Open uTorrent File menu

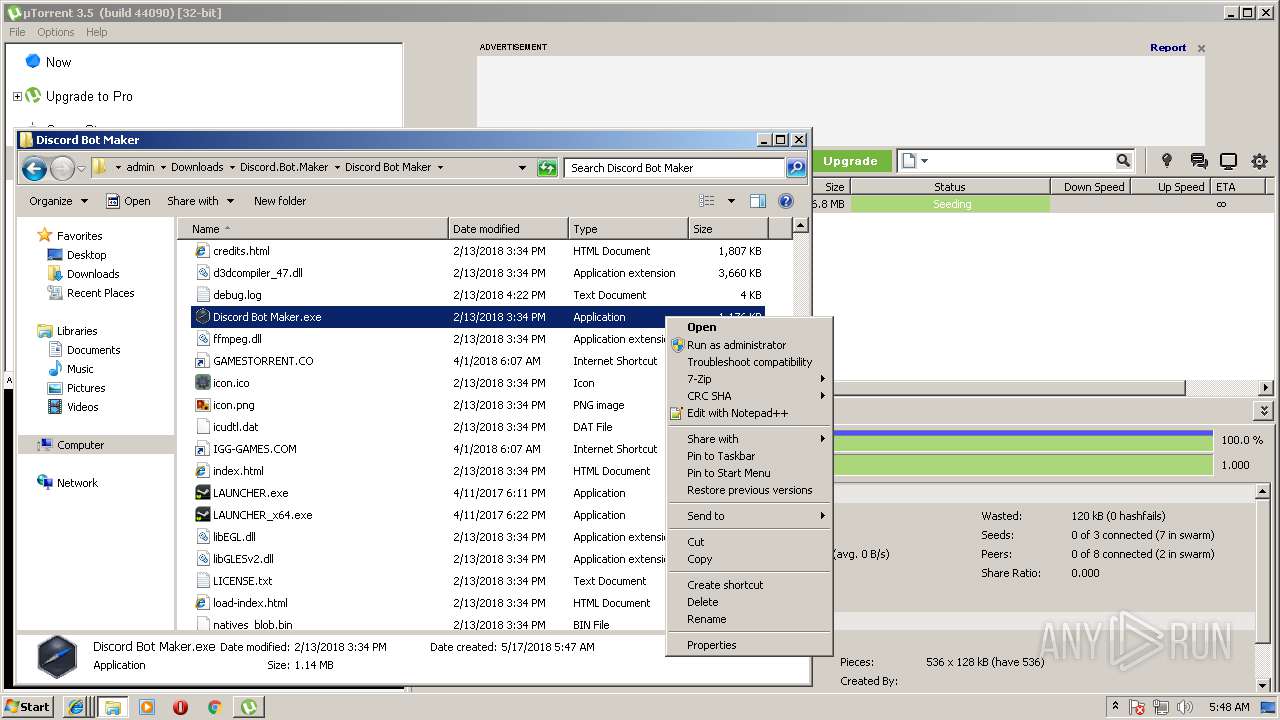17,32
